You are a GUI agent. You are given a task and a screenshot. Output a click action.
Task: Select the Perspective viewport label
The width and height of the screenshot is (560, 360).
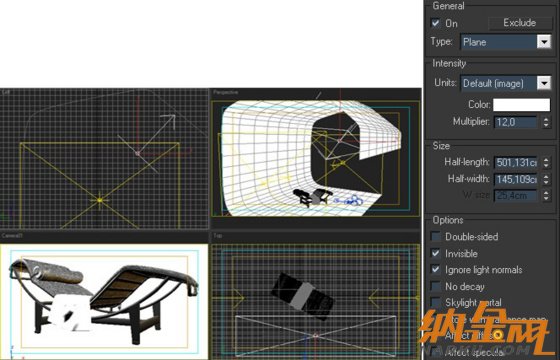[x=225, y=92]
